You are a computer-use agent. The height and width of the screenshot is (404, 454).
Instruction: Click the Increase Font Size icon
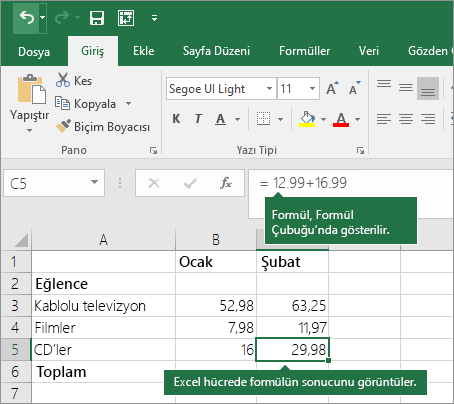tap(332, 88)
